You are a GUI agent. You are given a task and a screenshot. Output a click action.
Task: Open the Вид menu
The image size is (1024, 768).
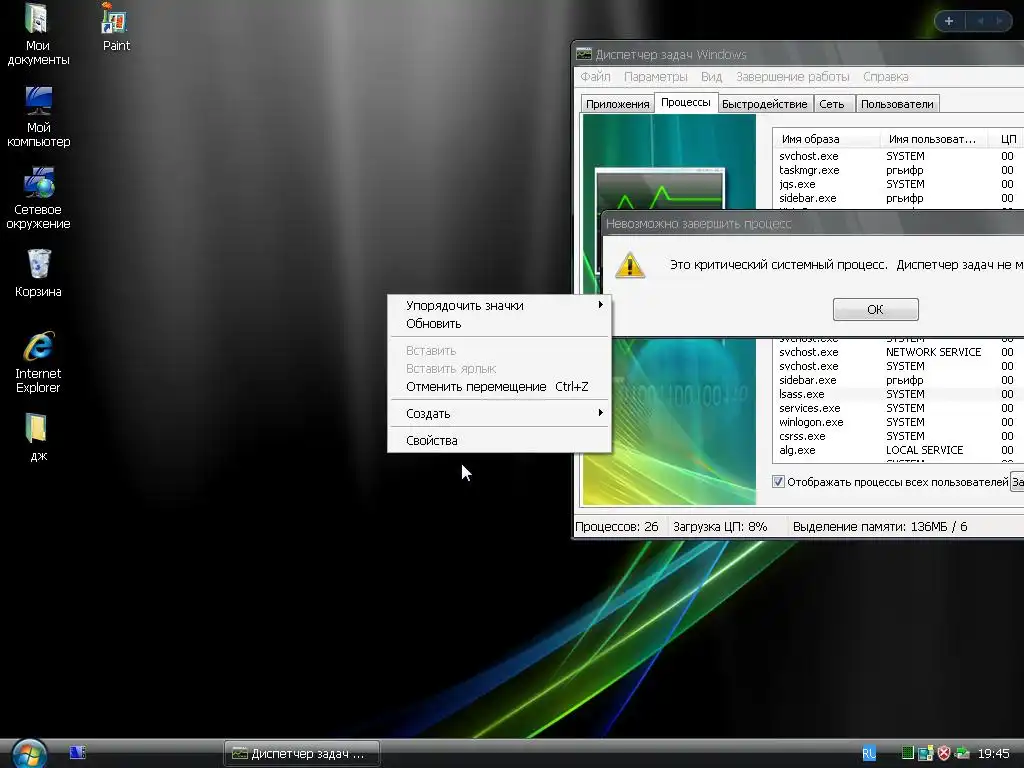pyautogui.click(x=711, y=76)
